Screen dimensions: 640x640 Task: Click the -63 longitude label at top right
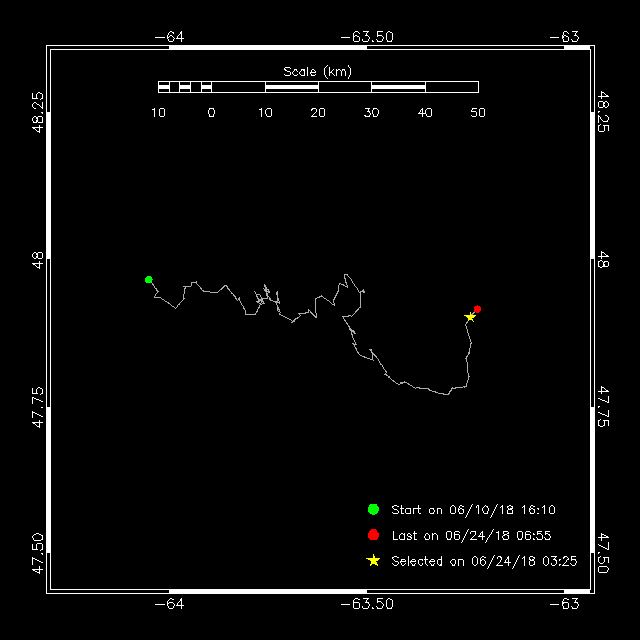564,37
